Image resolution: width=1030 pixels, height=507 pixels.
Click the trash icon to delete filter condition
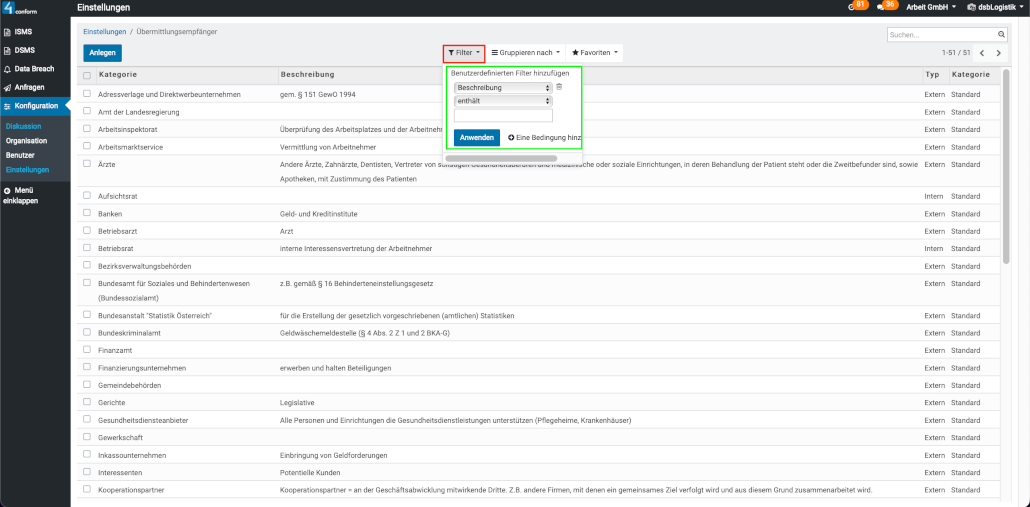[559, 87]
